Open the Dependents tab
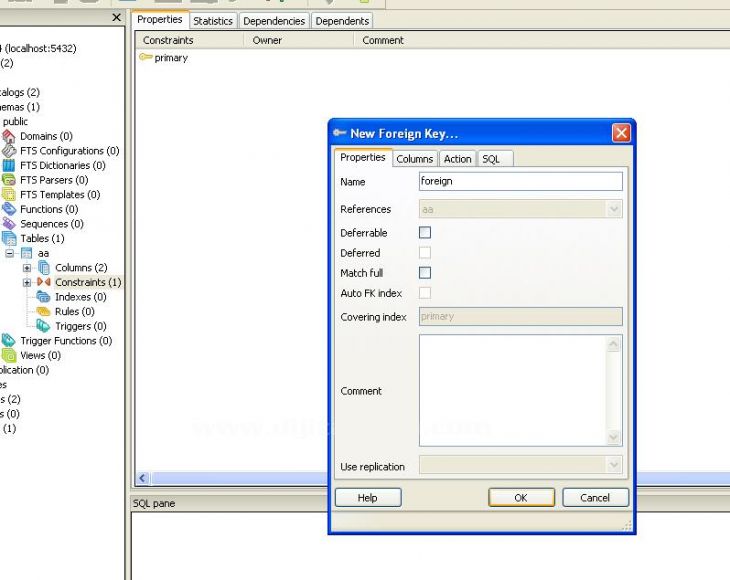This screenshot has height=580, width=730. [x=342, y=21]
